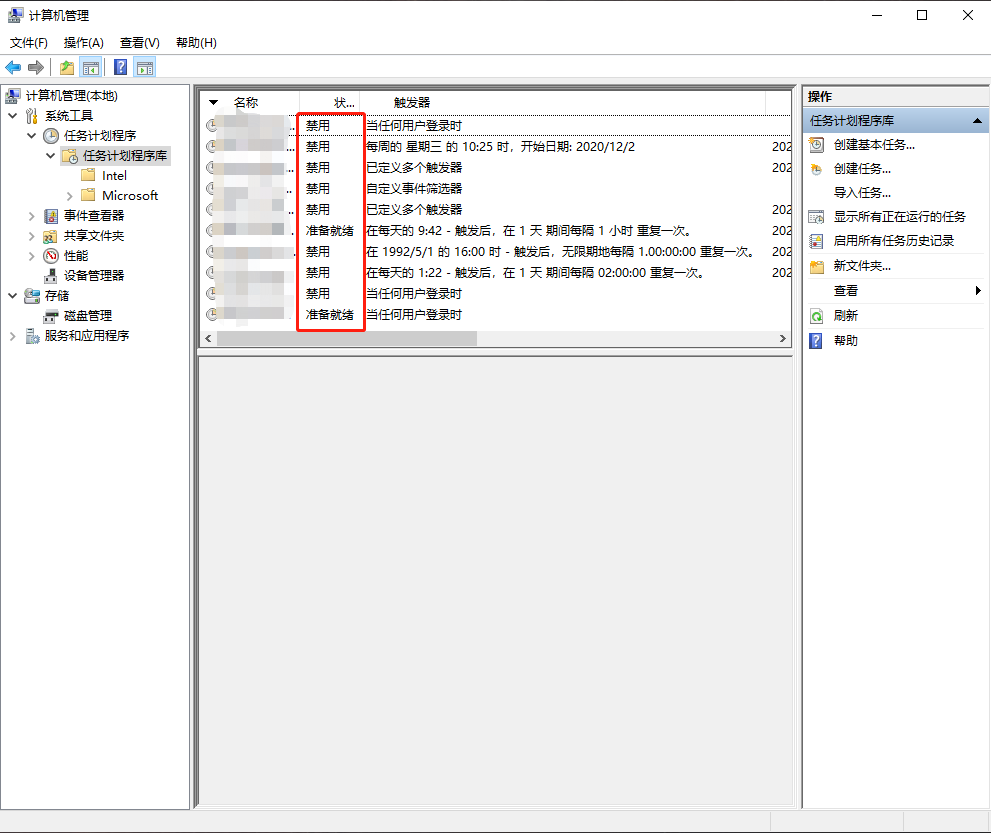Screen dimensions: 991x833
Task: Click the blue Help toolbar icon
Action: point(121,68)
